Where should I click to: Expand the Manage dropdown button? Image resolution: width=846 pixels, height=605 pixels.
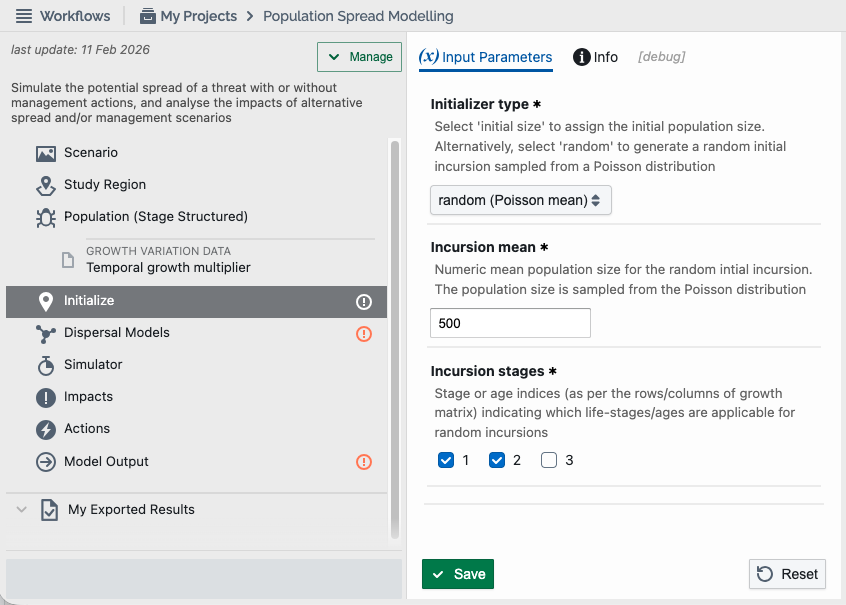[x=359, y=57]
